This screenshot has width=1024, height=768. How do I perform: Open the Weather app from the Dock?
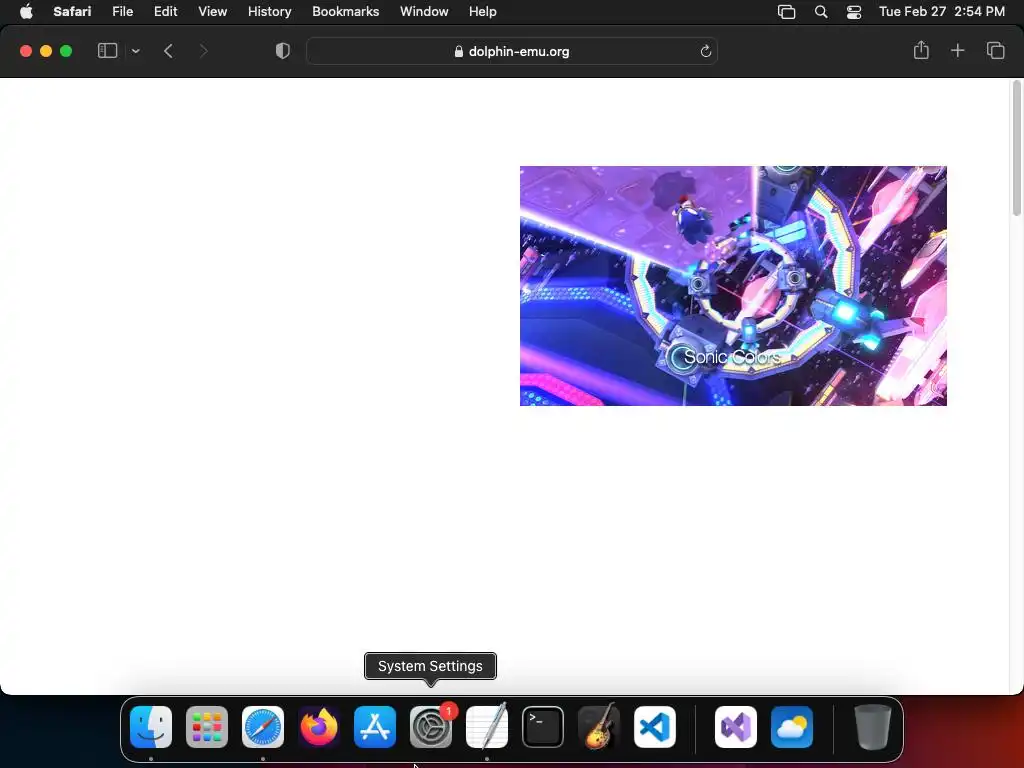point(792,727)
